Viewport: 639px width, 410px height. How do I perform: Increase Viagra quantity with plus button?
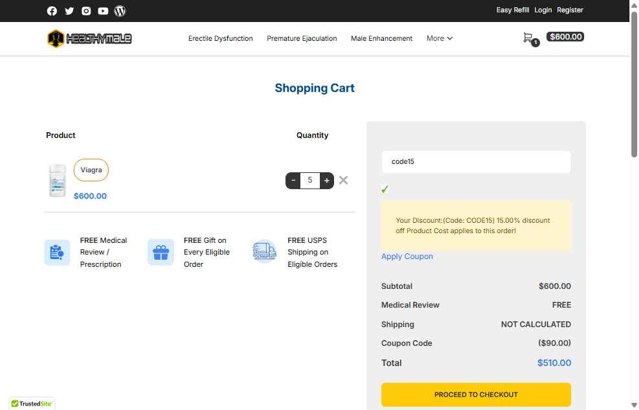click(x=326, y=181)
